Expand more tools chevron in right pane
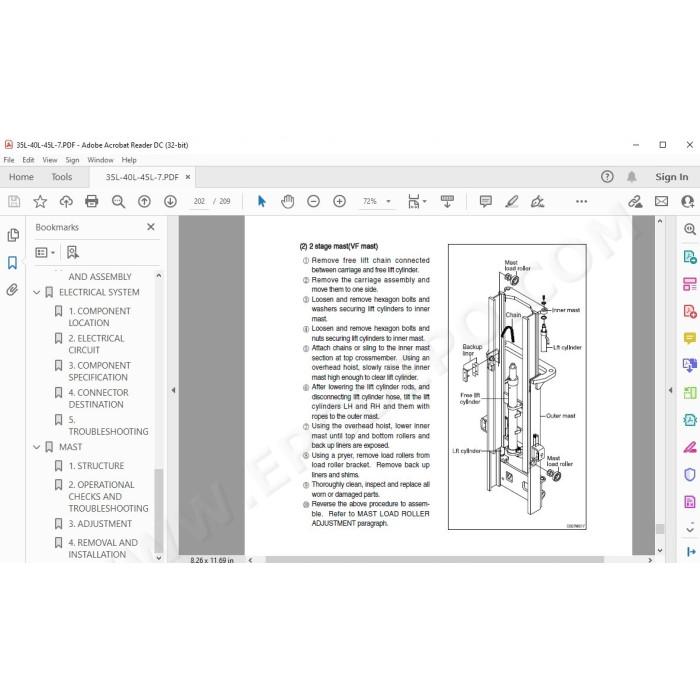Screen dimensions: 700x700 690,529
